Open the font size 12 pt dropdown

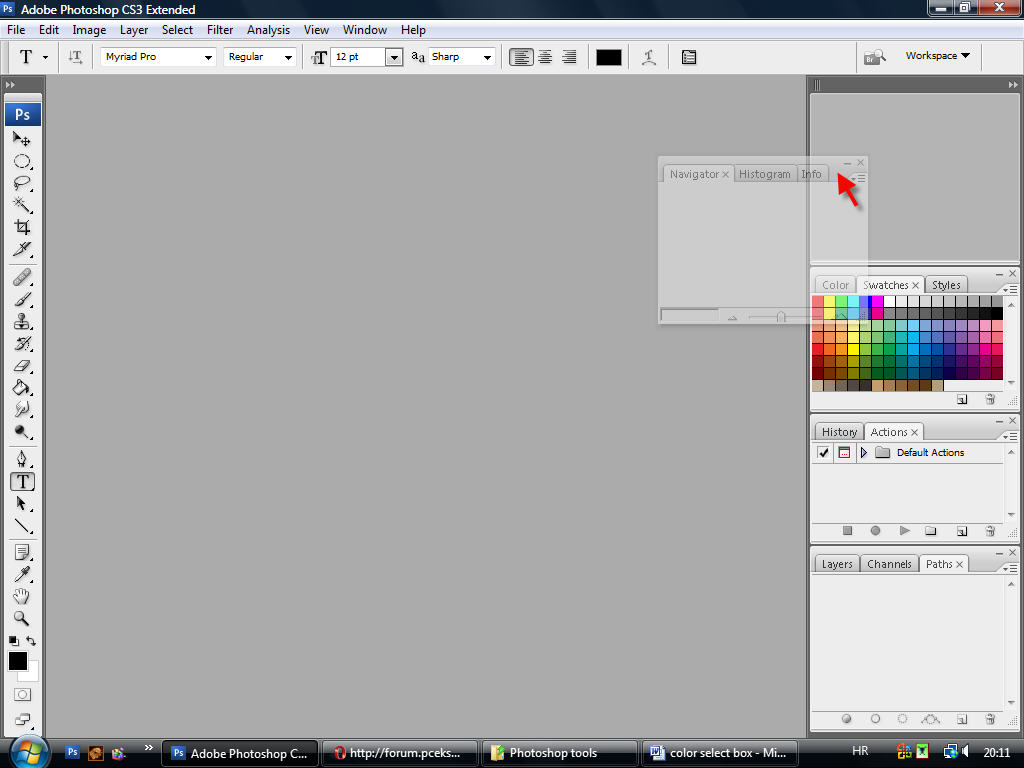point(394,57)
